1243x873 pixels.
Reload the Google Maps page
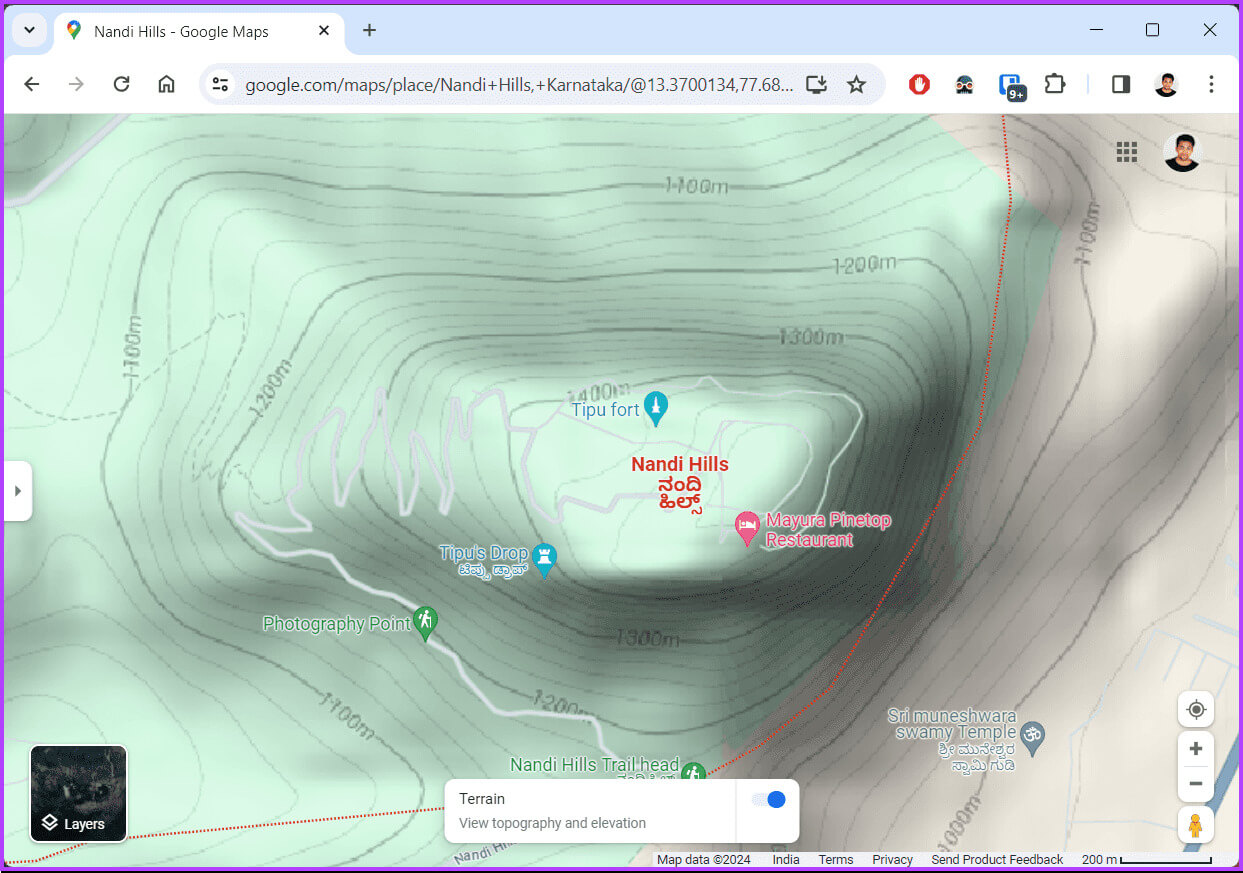(x=122, y=84)
